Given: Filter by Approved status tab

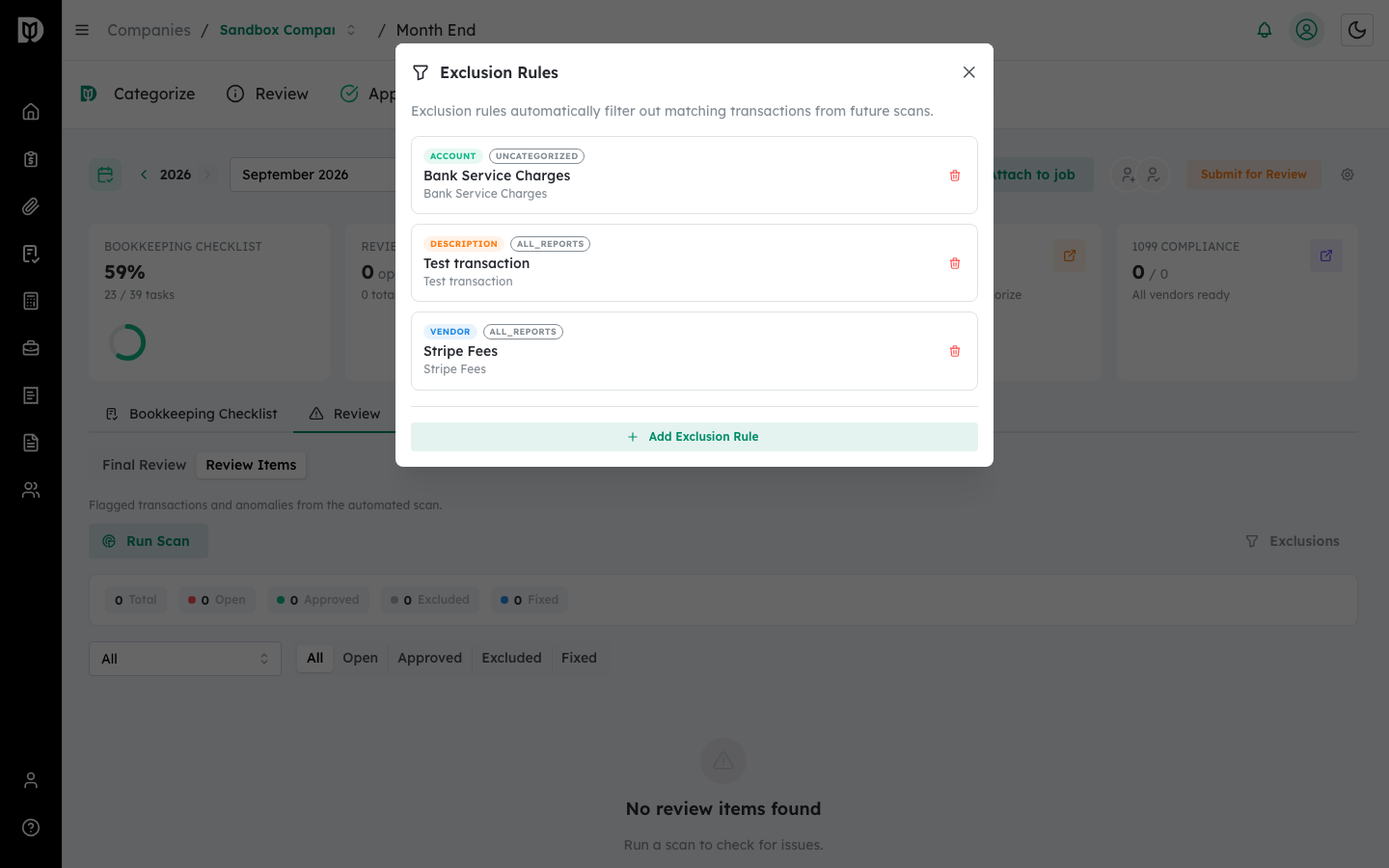Looking at the screenshot, I should coord(429,658).
